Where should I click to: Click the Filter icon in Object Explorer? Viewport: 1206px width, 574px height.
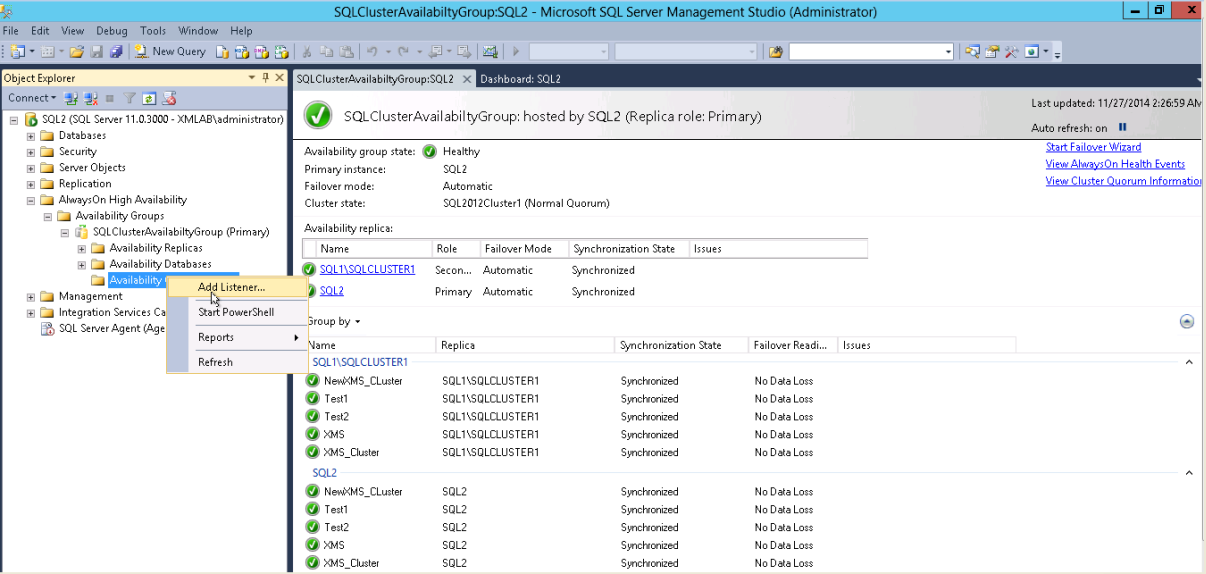[129, 98]
